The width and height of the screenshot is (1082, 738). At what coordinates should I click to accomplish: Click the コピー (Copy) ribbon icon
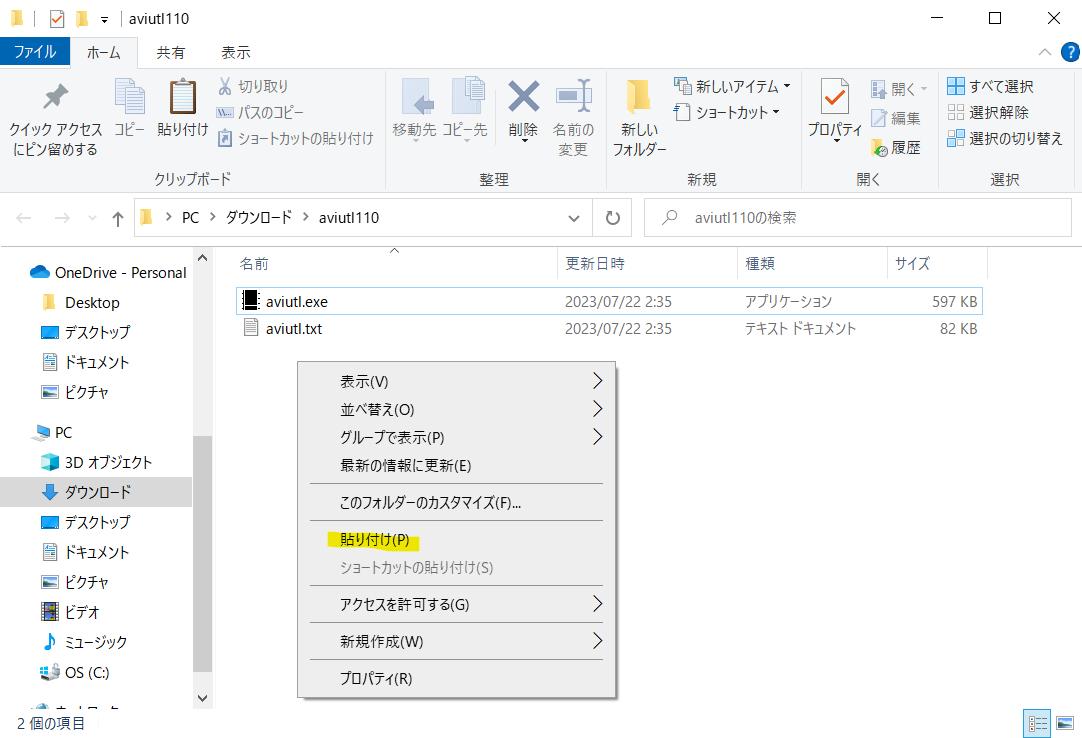[x=129, y=97]
